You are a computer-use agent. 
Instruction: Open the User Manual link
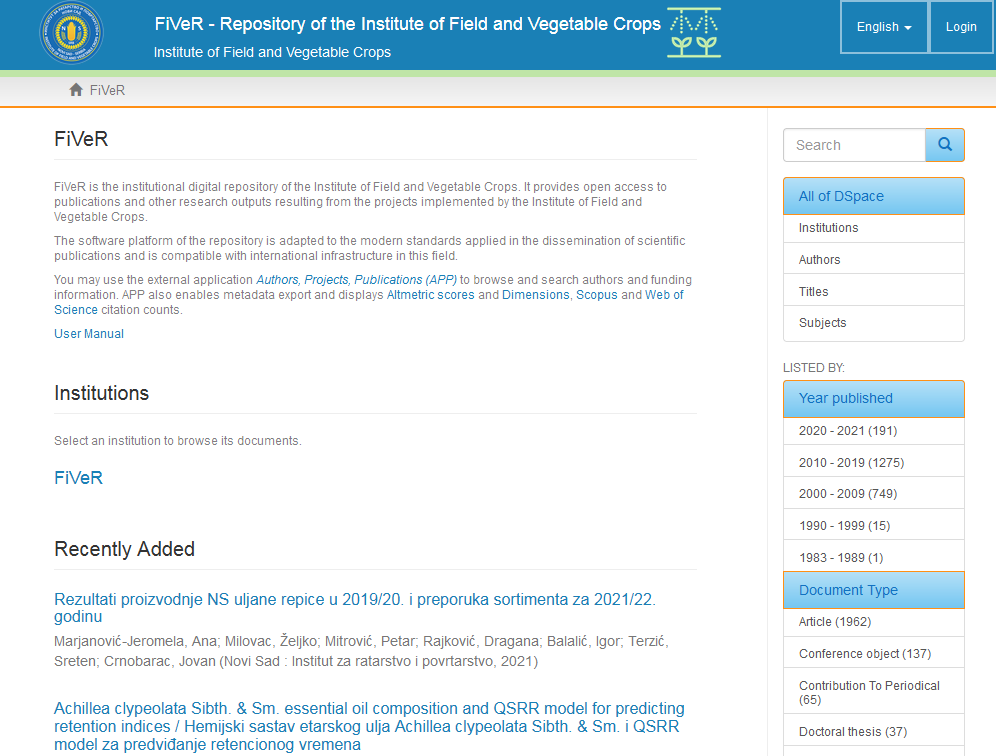point(89,334)
